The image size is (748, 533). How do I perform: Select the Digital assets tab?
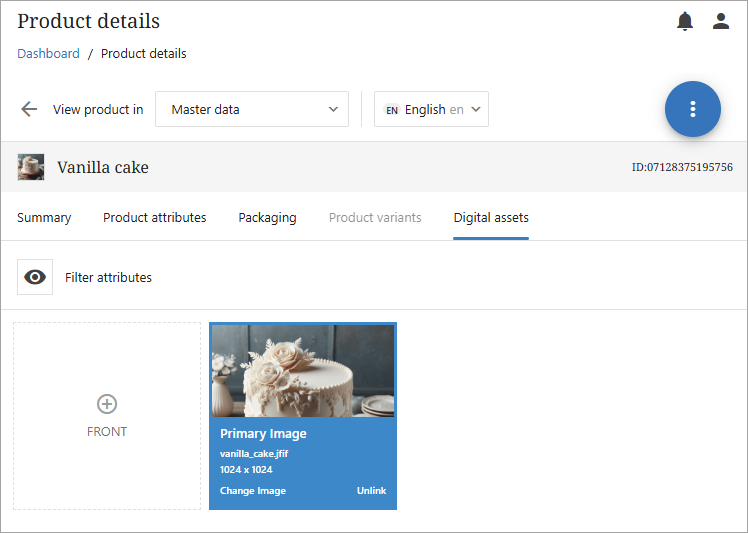491,217
